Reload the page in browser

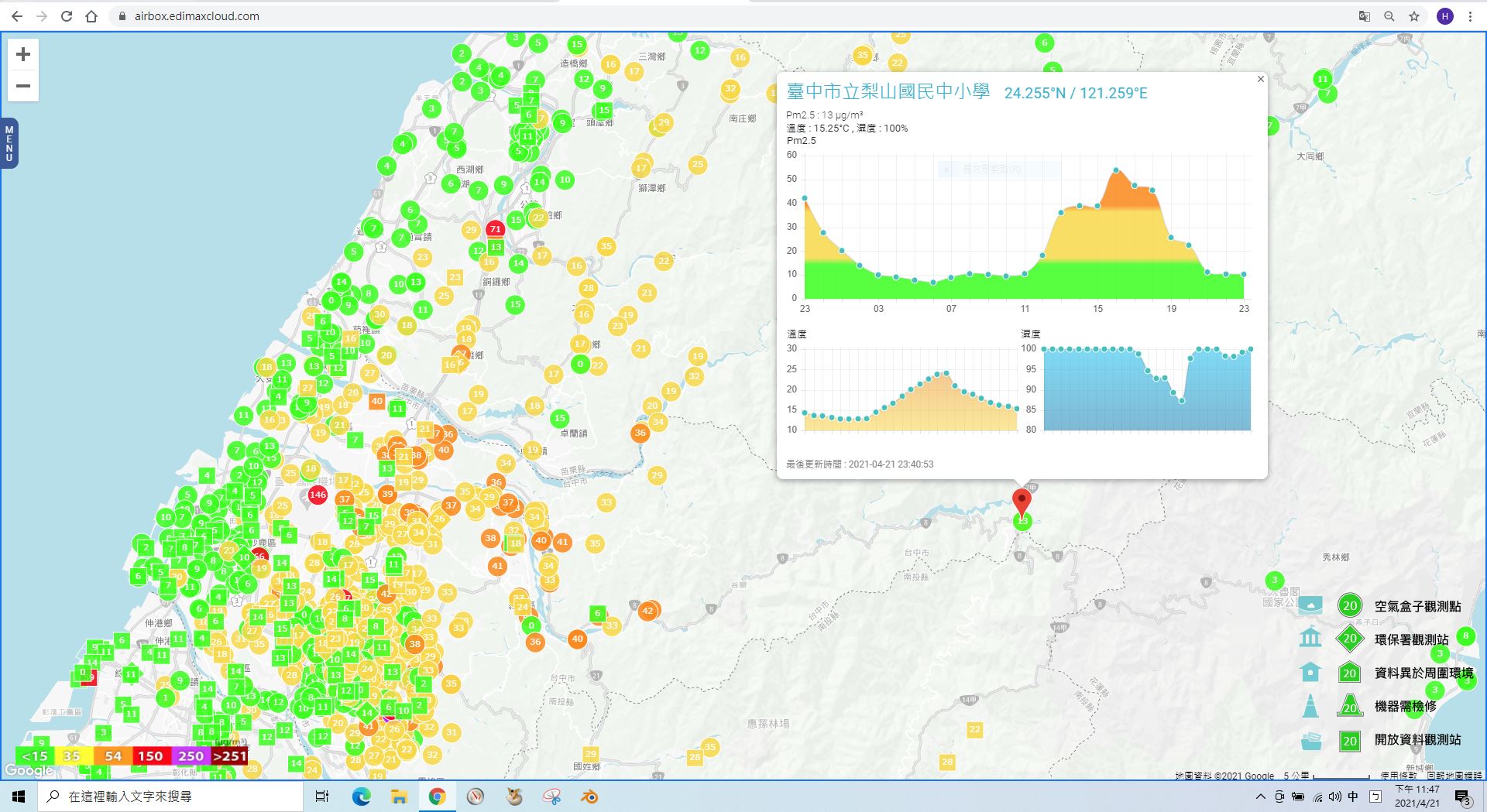pos(67,16)
